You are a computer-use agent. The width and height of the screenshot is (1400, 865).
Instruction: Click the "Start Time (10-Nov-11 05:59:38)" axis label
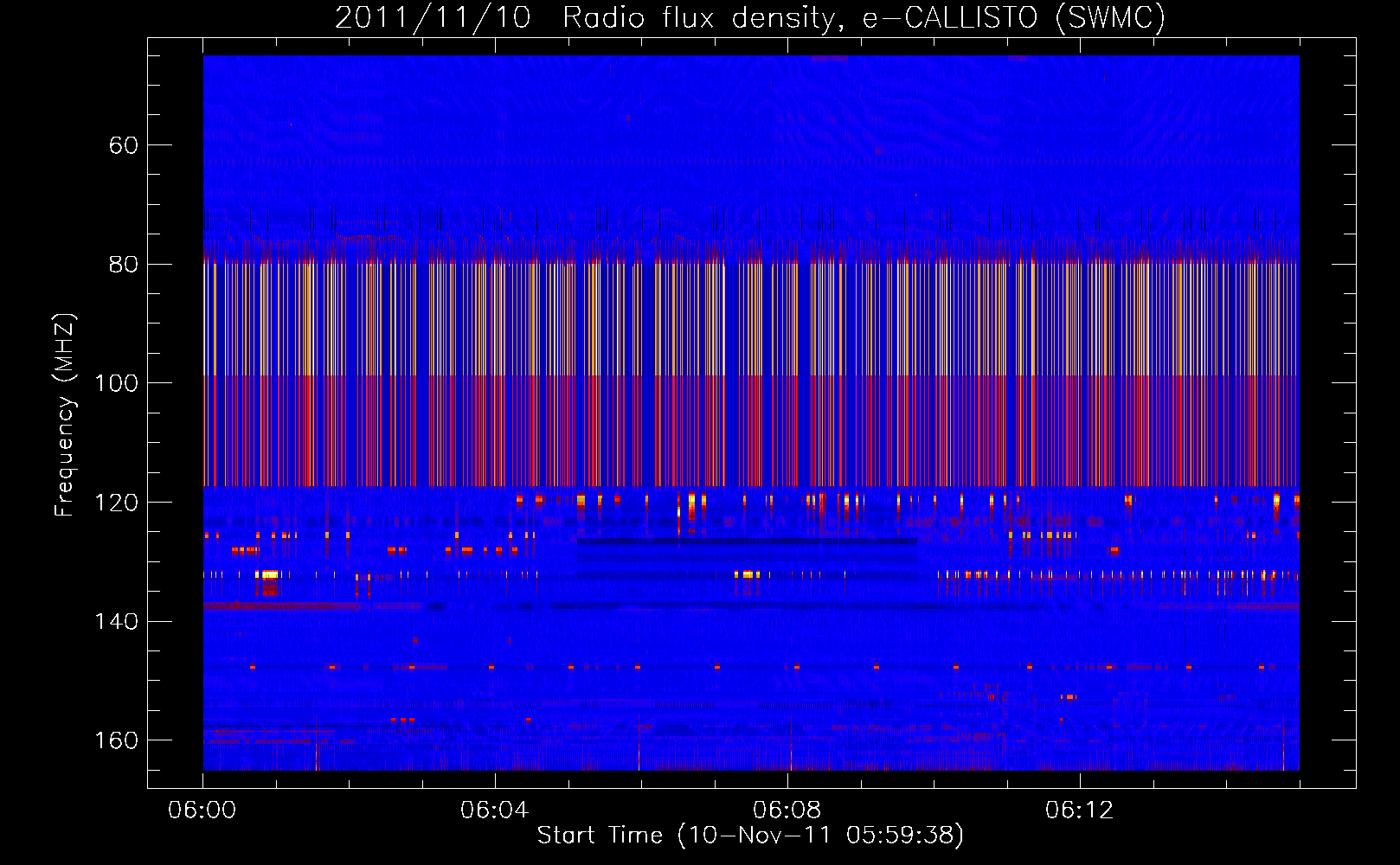coord(750,835)
